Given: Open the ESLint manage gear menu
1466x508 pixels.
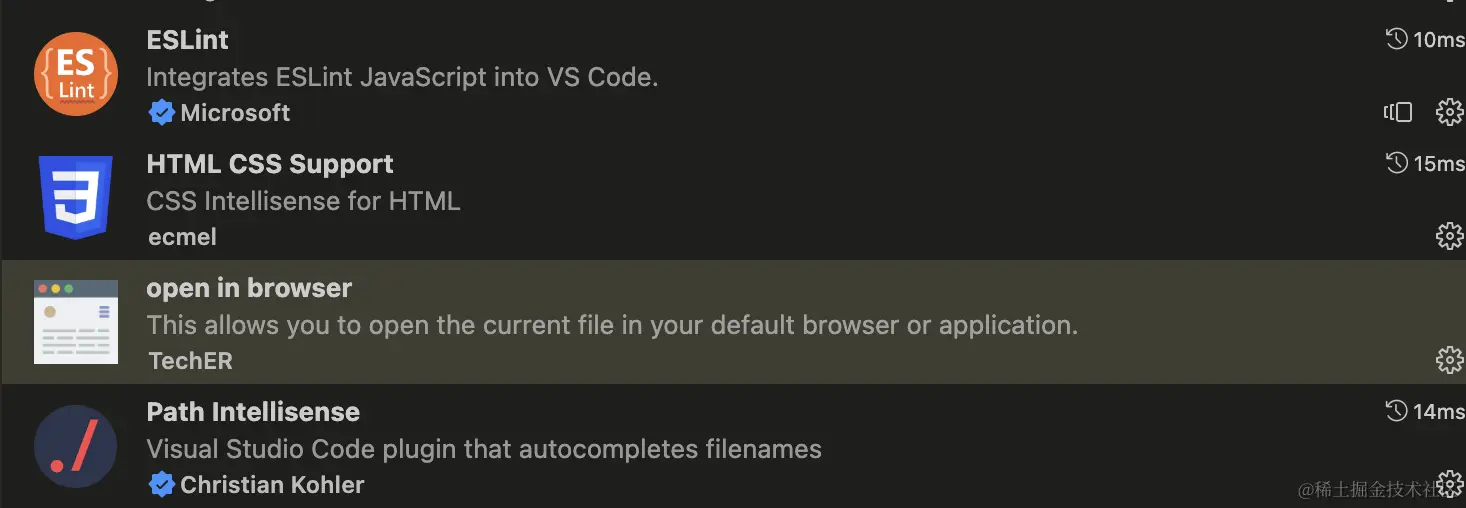Looking at the screenshot, I should 1449,112.
